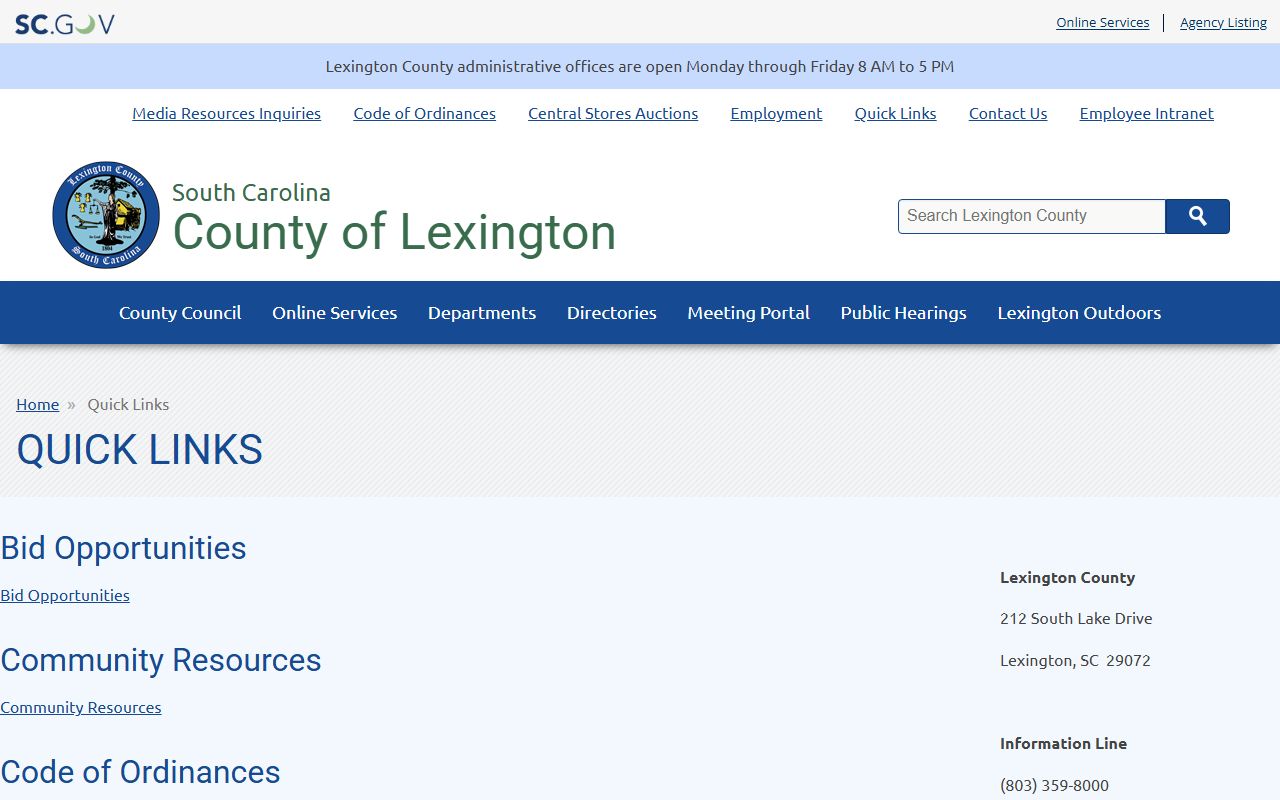Open Code of Ordinances top link

(x=424, y=113)
